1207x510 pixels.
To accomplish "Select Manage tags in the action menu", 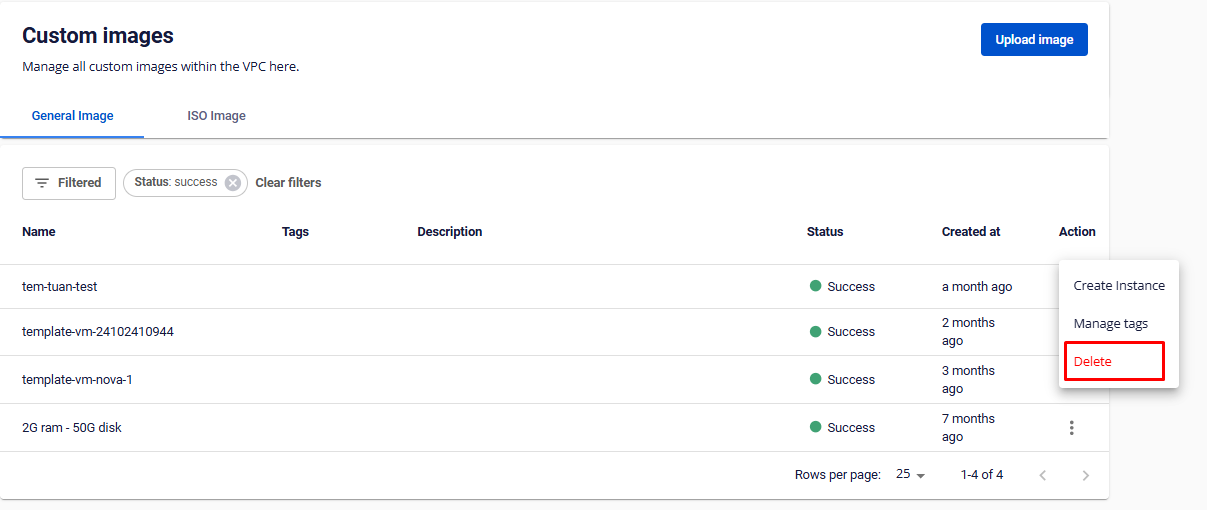I will coord(1110,324).
